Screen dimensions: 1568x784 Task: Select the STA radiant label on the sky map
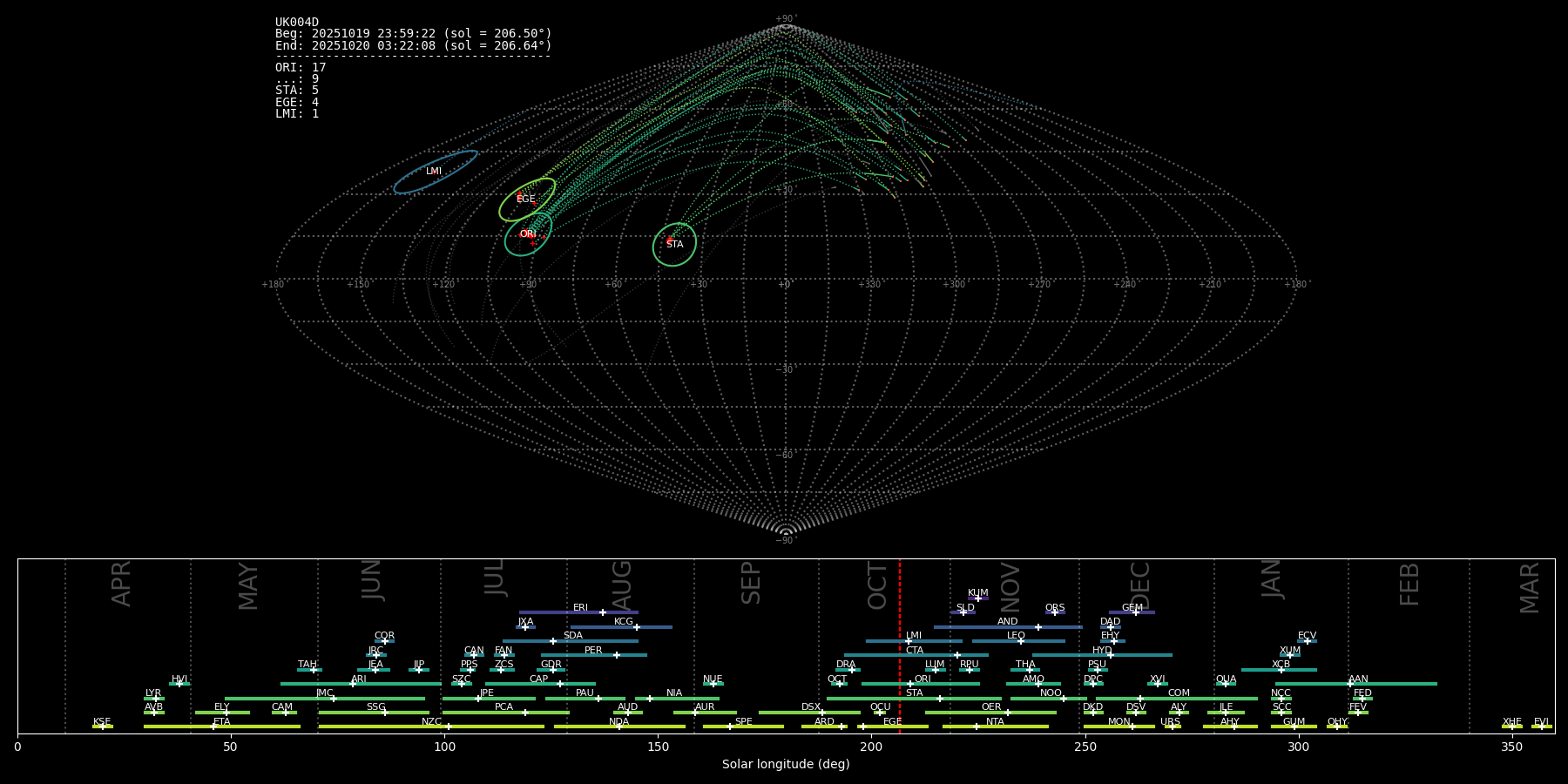coord(675,245)
